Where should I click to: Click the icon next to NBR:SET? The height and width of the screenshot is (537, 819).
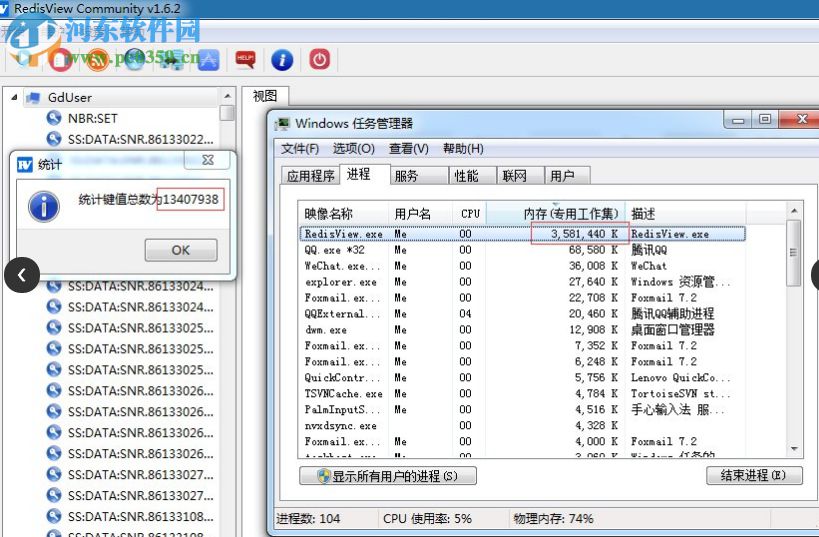54,118
